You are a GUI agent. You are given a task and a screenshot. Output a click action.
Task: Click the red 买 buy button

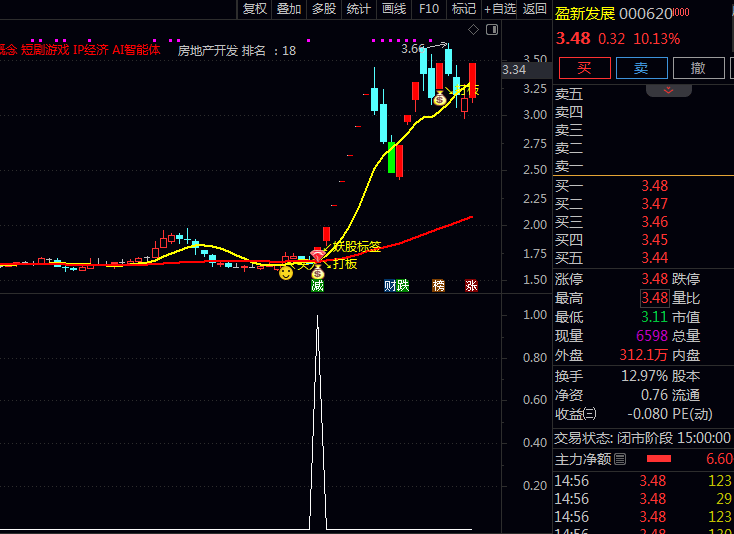tap(585, 68)
